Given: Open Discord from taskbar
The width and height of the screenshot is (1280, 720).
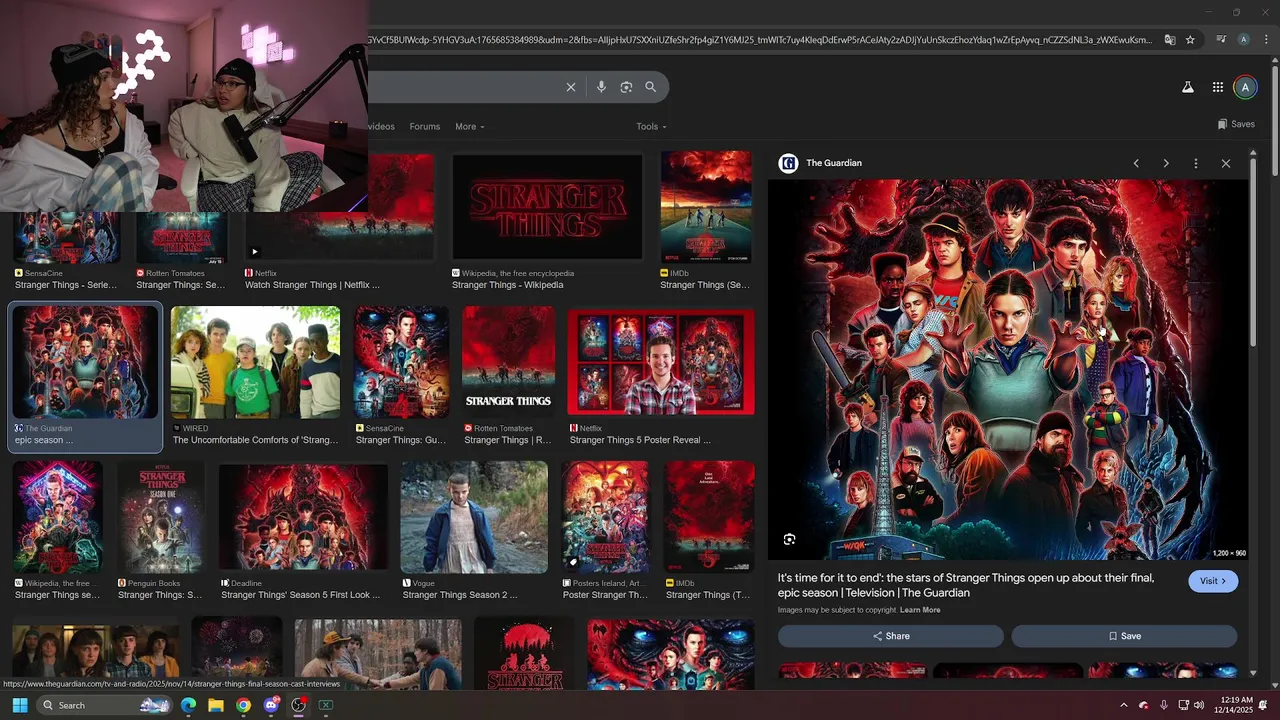Looking at the screenshot, I should pyautogui.click(x=271, y=705).
